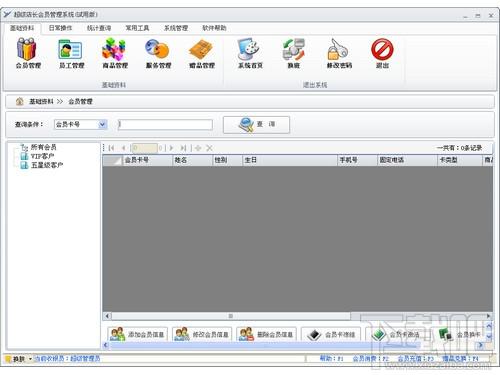Click 当前收银员:超级管理员 status text
Image resolution: width=500 pixels, height=375 pixels.
68,359
